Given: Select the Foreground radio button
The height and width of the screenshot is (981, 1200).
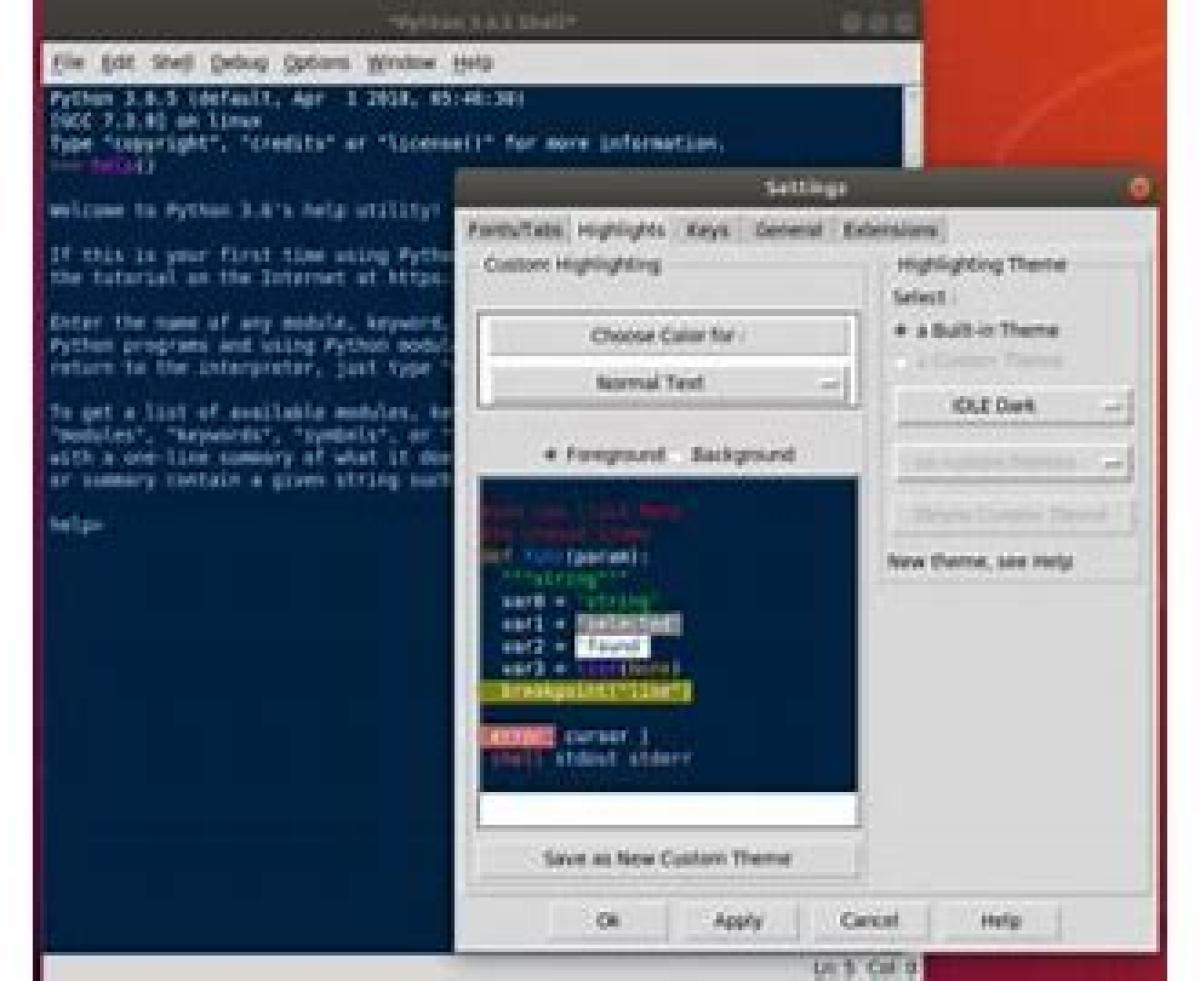Looking at the screenshot, I should [551, 455].
